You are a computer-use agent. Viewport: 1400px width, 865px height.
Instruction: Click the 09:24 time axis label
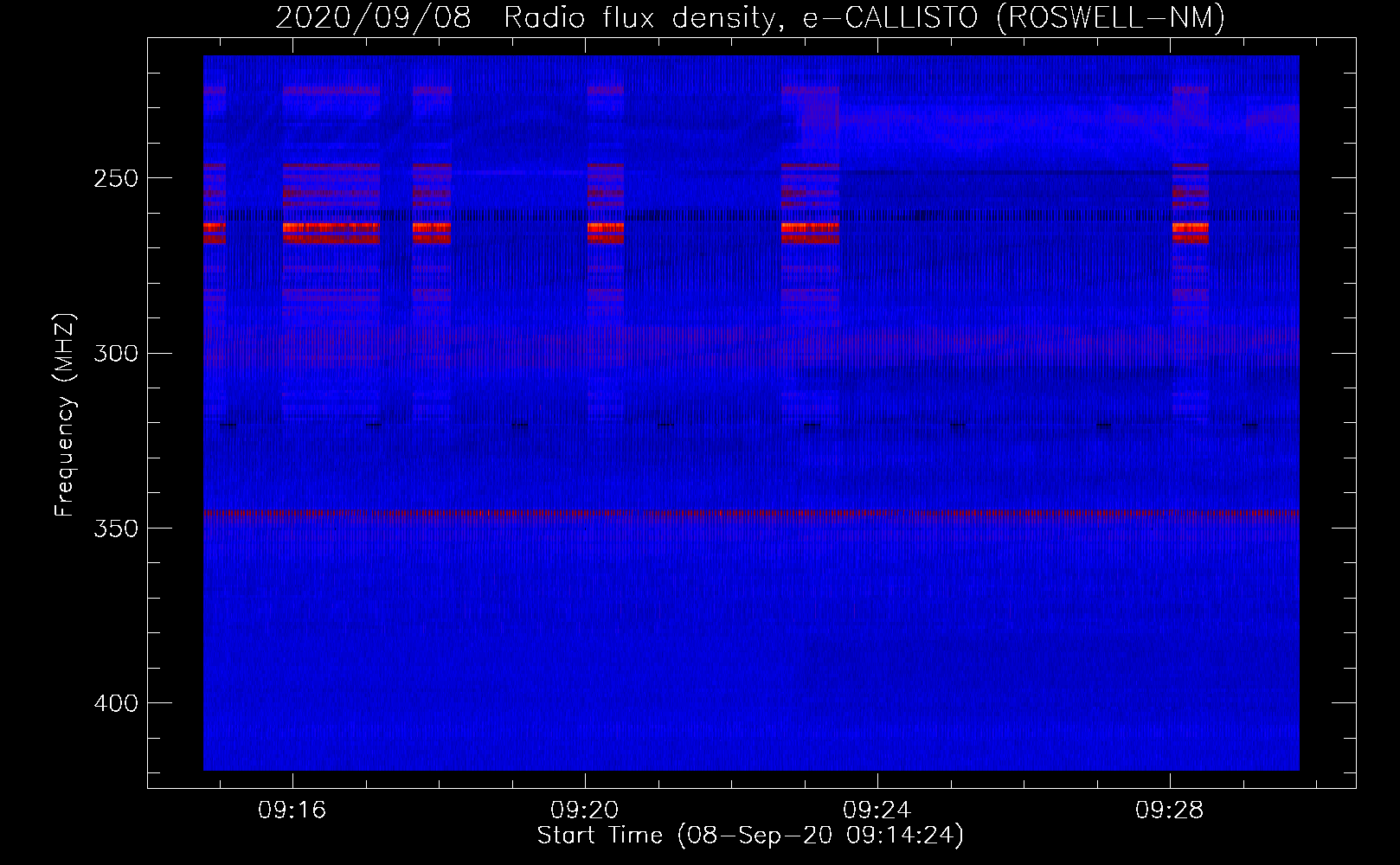click(x=877, y=810)
